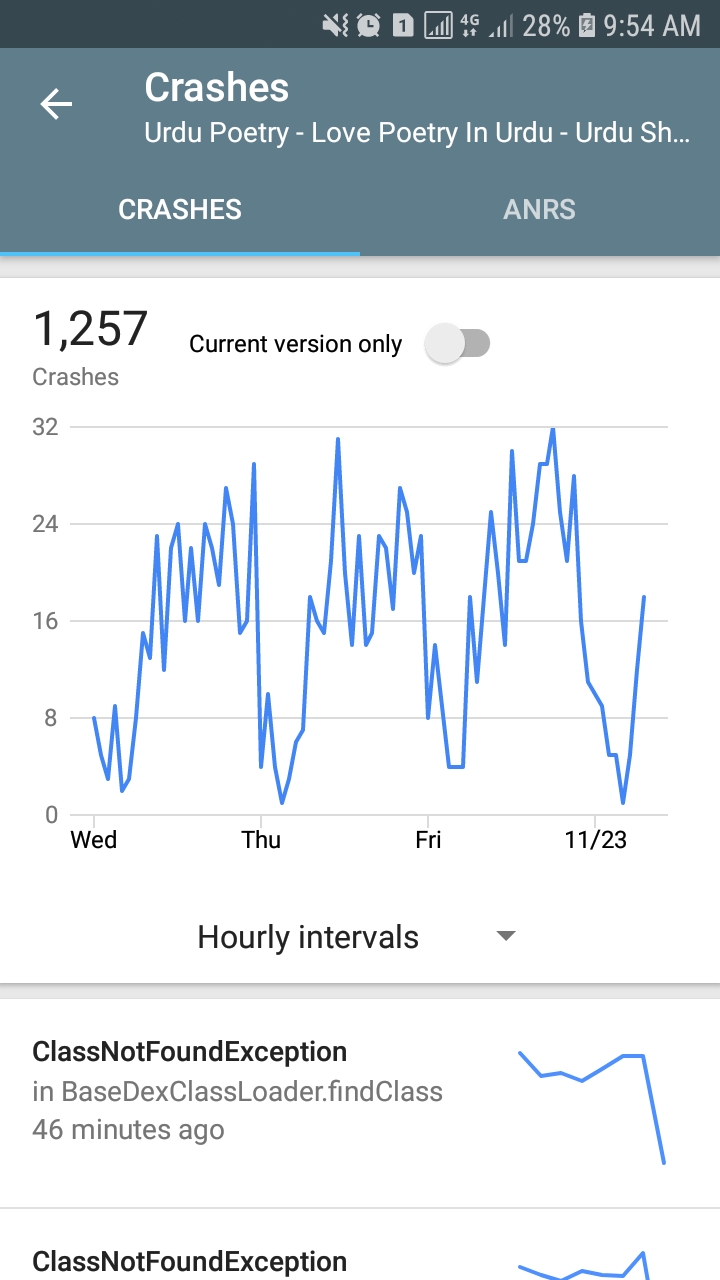
Task: Select the Hourly intervals label
Action: 308,937
